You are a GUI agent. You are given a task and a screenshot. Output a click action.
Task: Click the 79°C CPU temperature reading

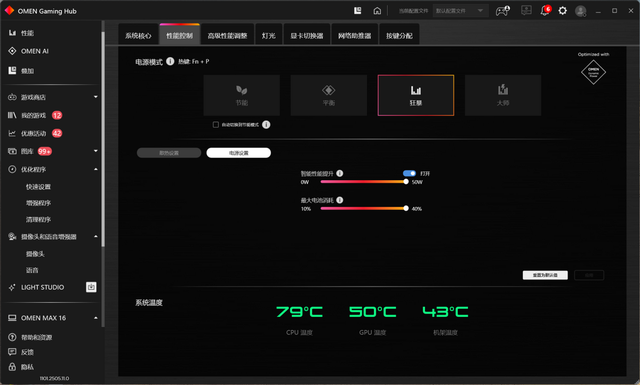point(299,312)
